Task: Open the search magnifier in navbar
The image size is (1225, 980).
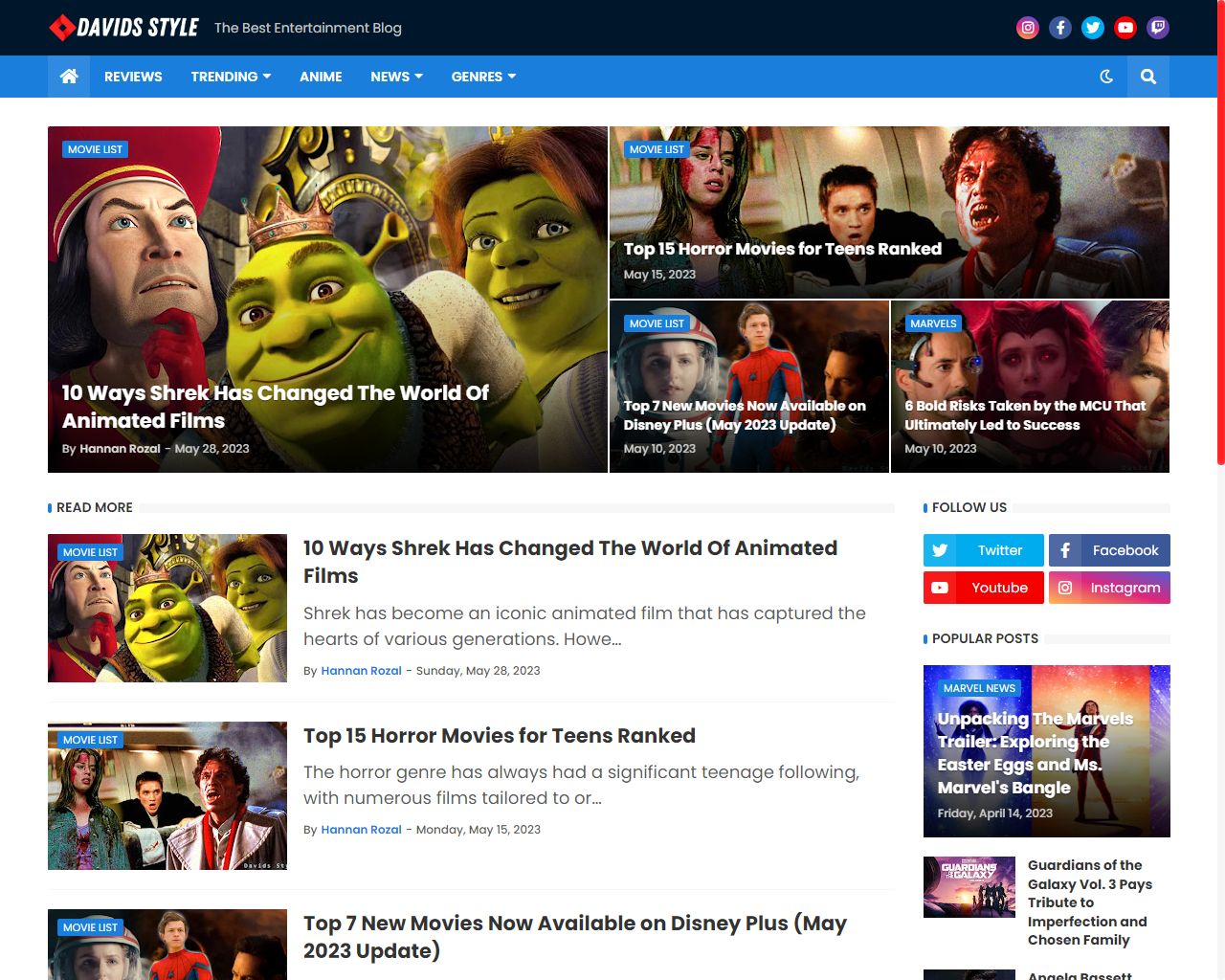Action: coord(1148,77)
